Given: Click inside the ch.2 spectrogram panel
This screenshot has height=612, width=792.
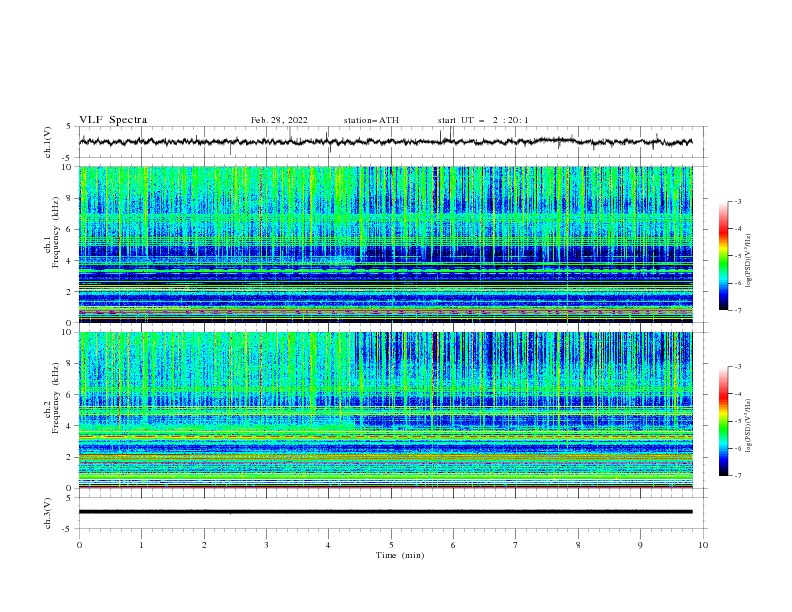Looking at the screenshot, I should (385, 410).
